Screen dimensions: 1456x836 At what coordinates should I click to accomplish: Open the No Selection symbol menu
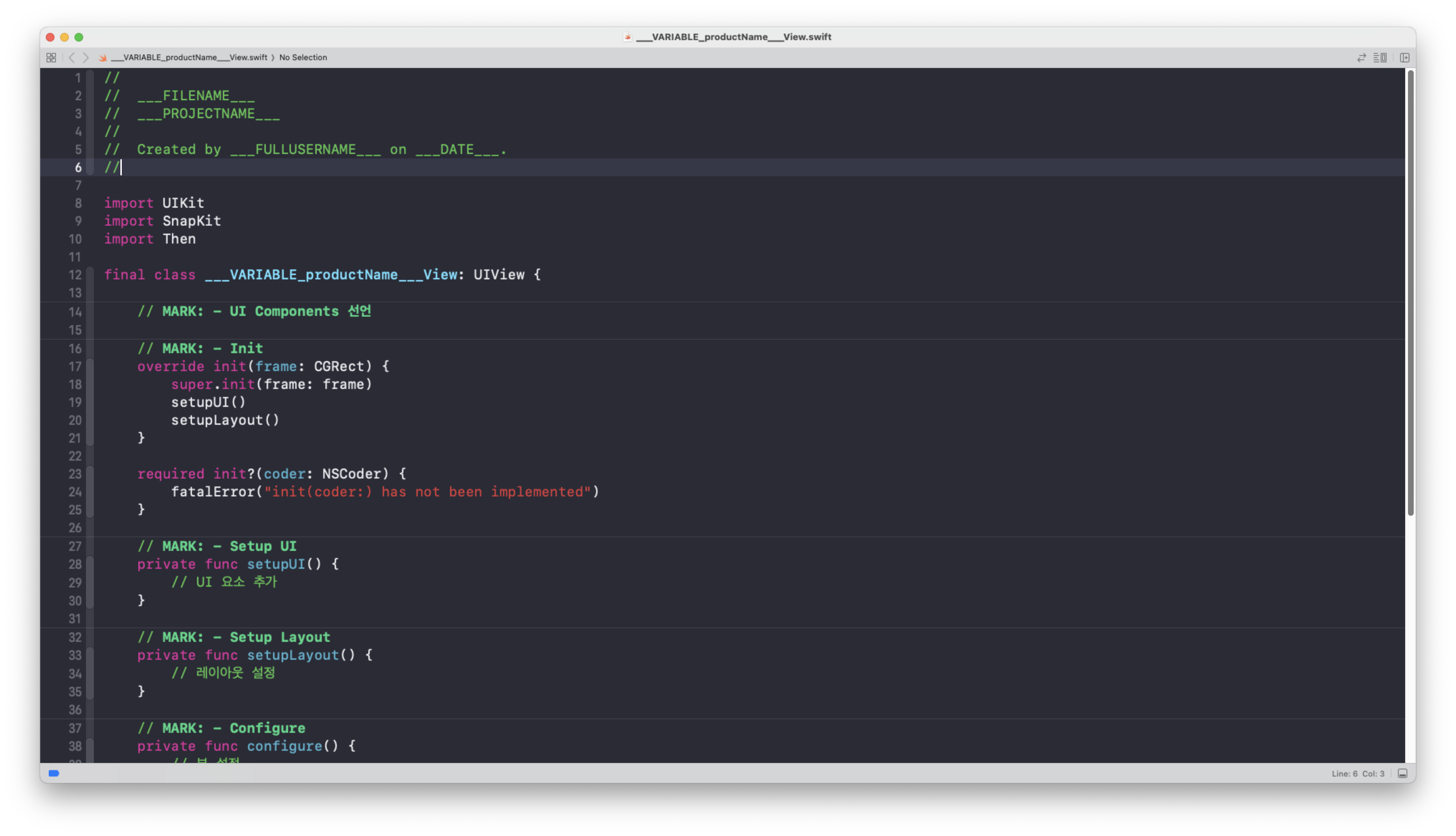click(x=303, y=57)
